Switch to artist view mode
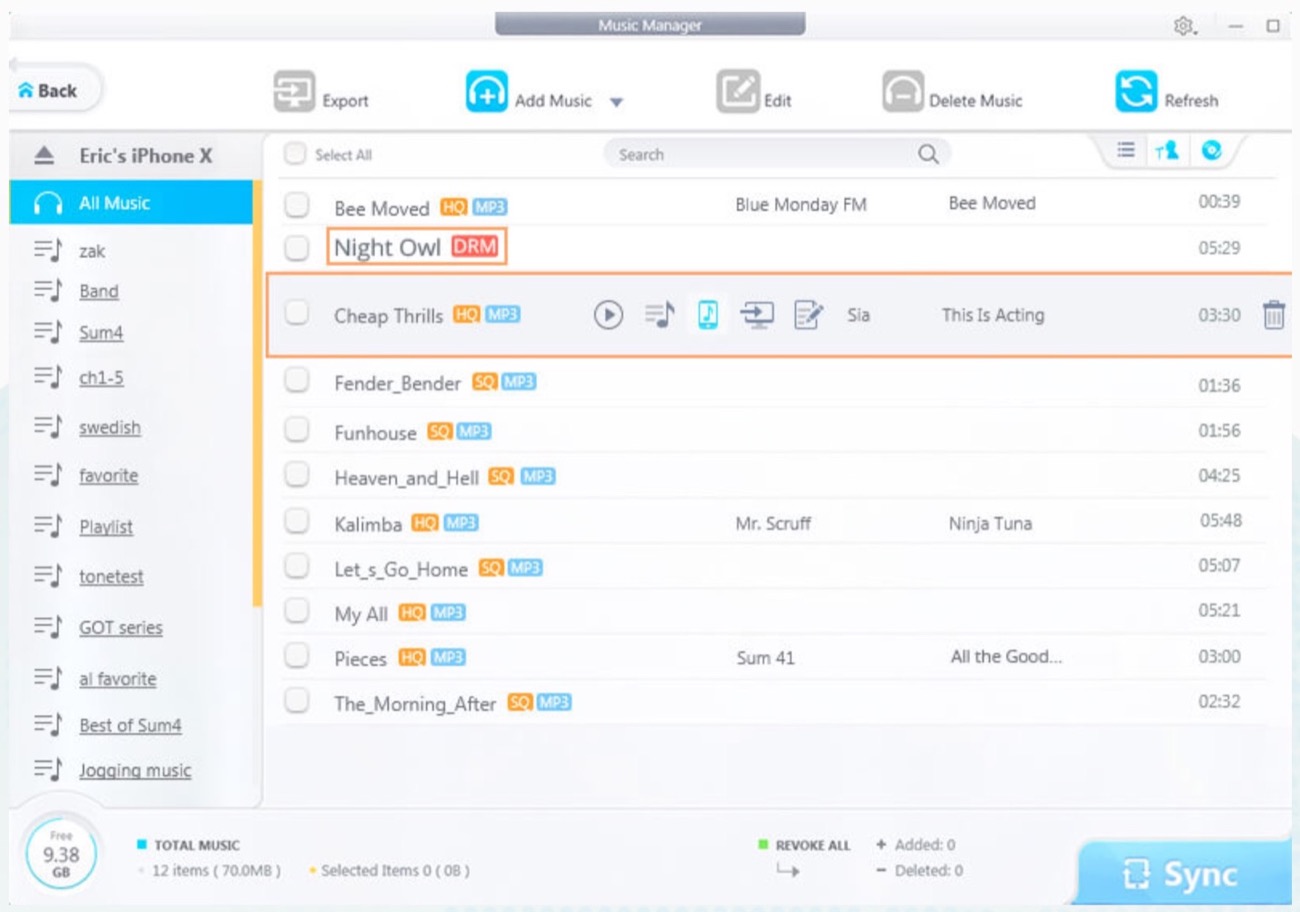 (1166, 151)
